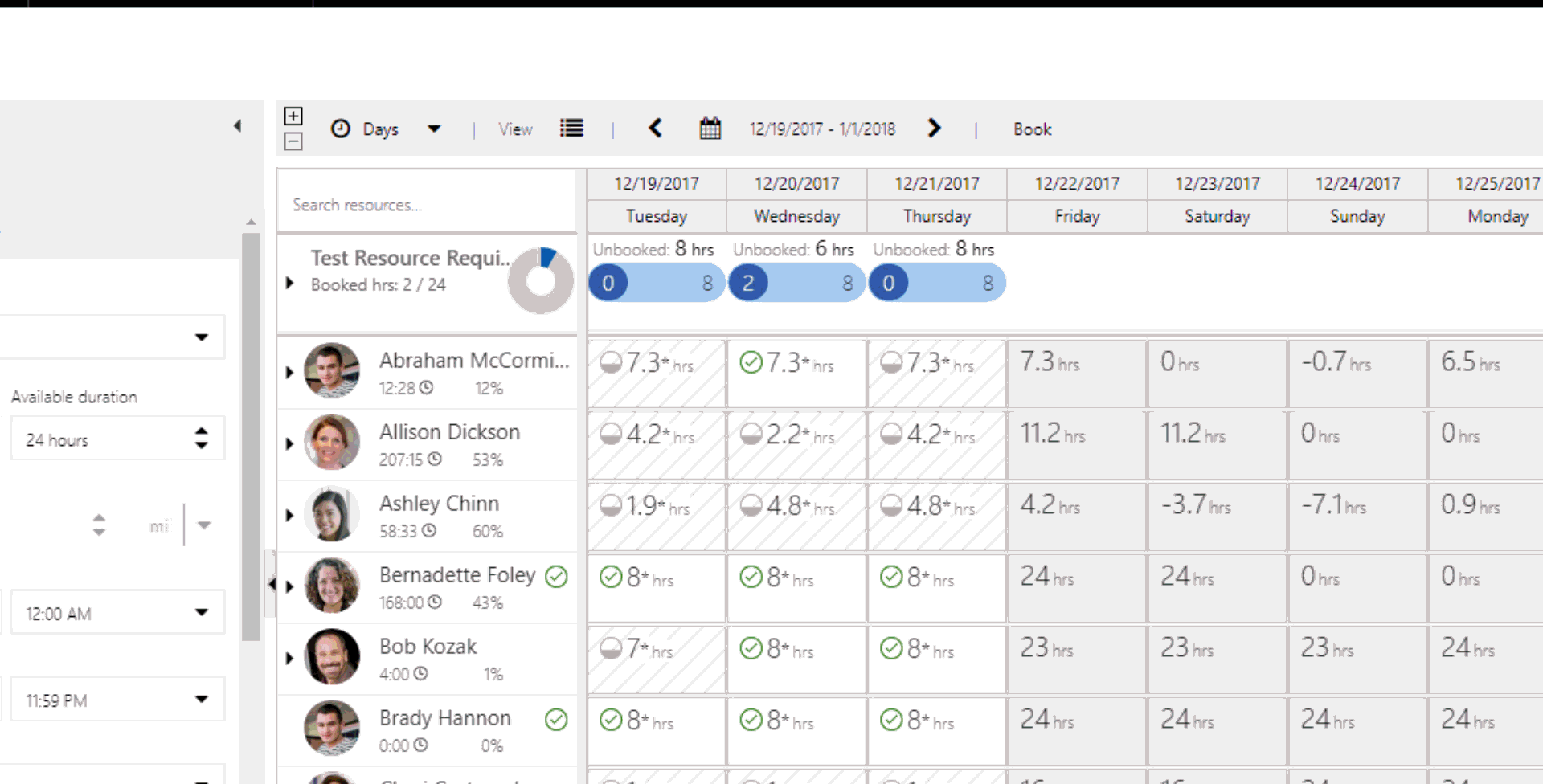The image size is (1543, 784).
Task: Click the expand all rows plus icon
Action: (x=293, y=116)
